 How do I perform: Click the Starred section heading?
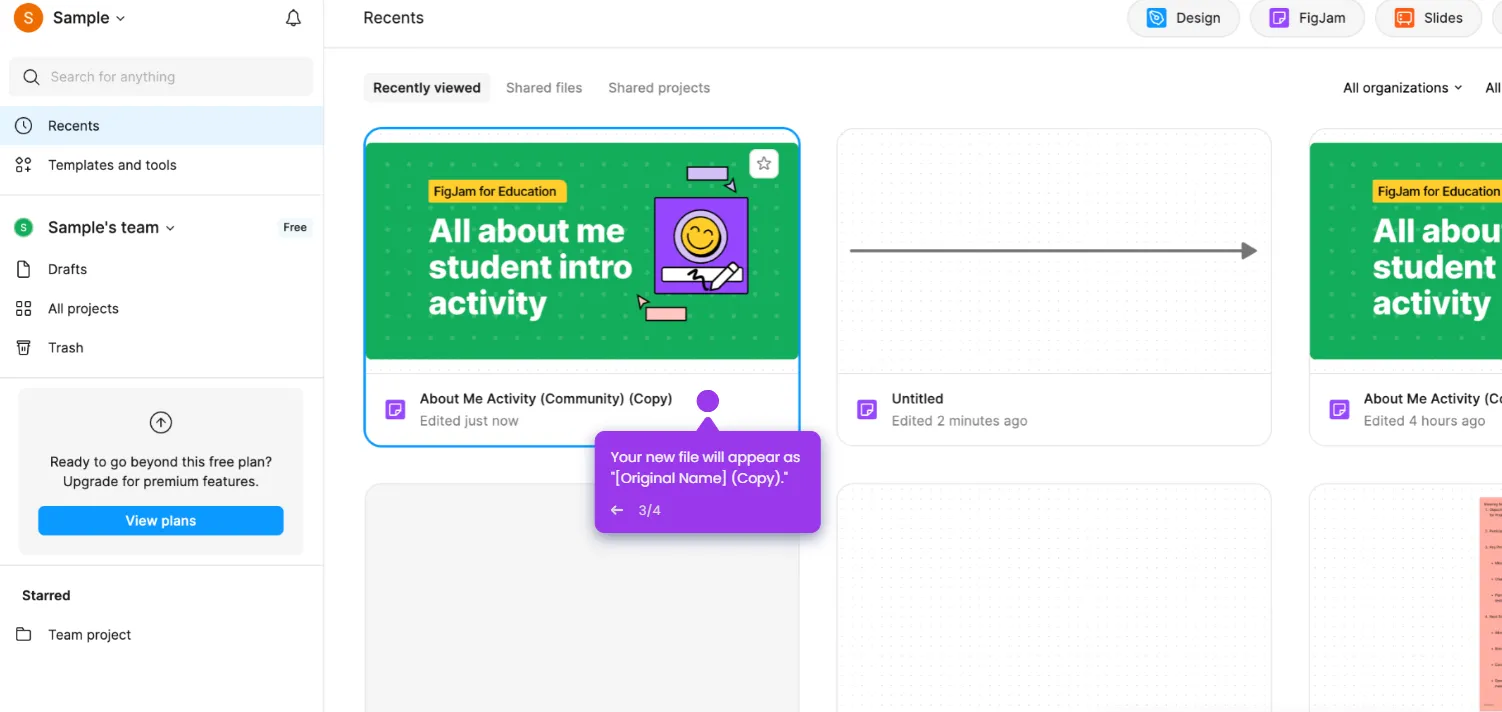pyautogui.click(x=46, y=595)
